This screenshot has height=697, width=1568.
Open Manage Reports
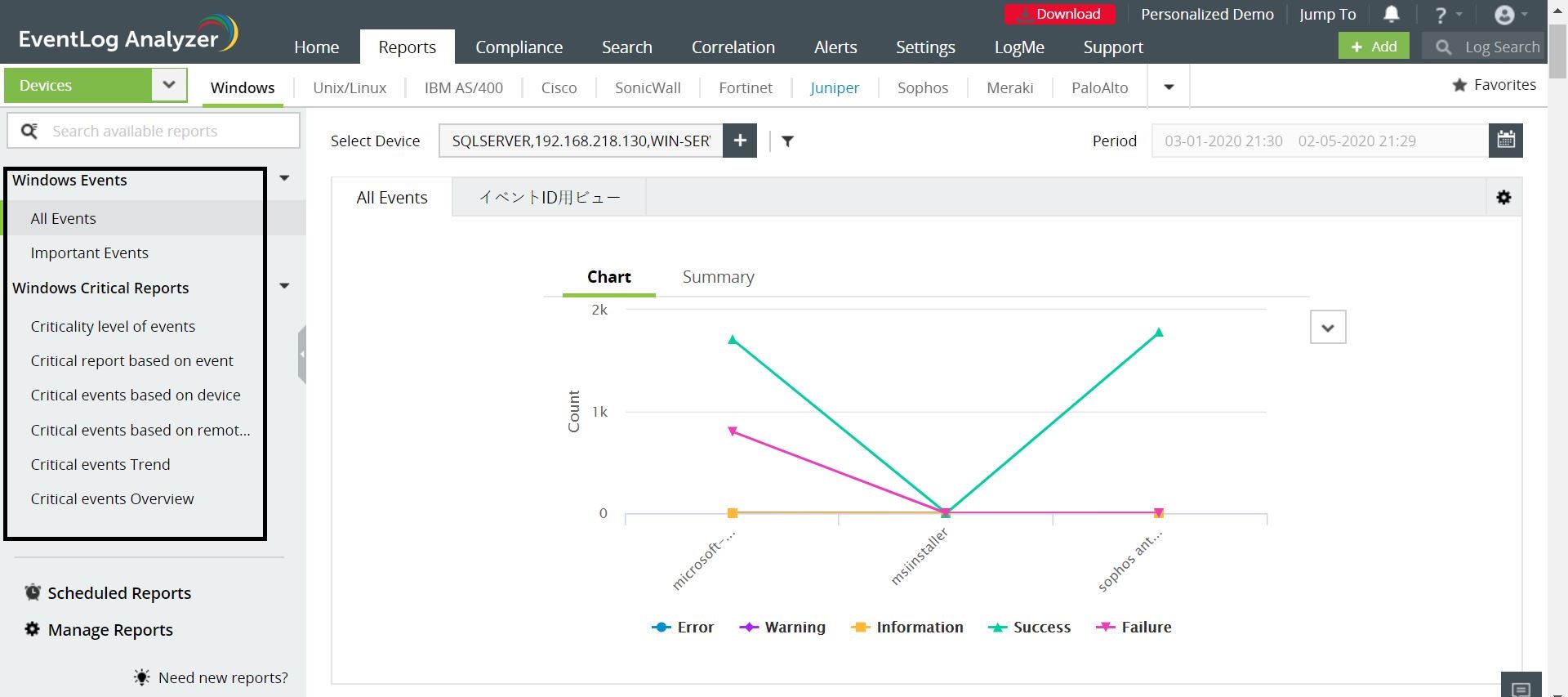(110, 630)
